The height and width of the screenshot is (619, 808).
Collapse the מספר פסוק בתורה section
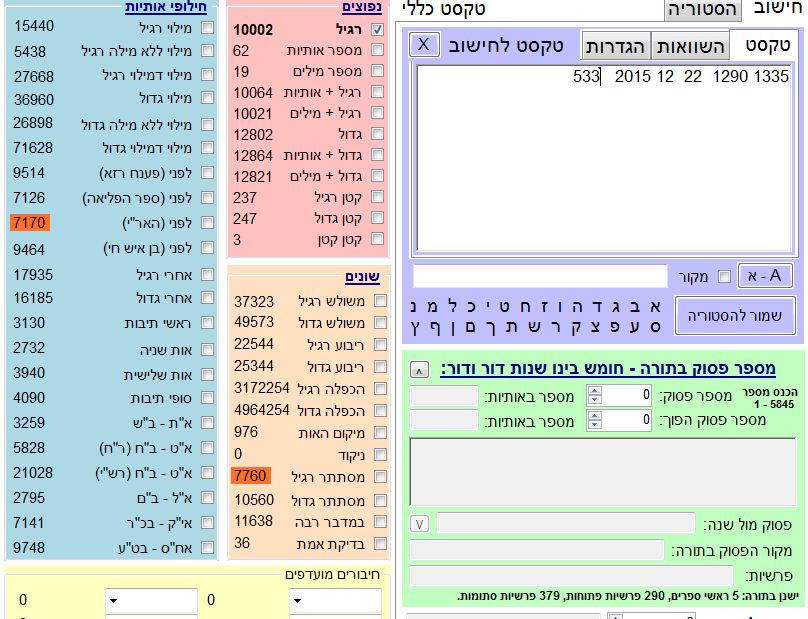point(420,370)
